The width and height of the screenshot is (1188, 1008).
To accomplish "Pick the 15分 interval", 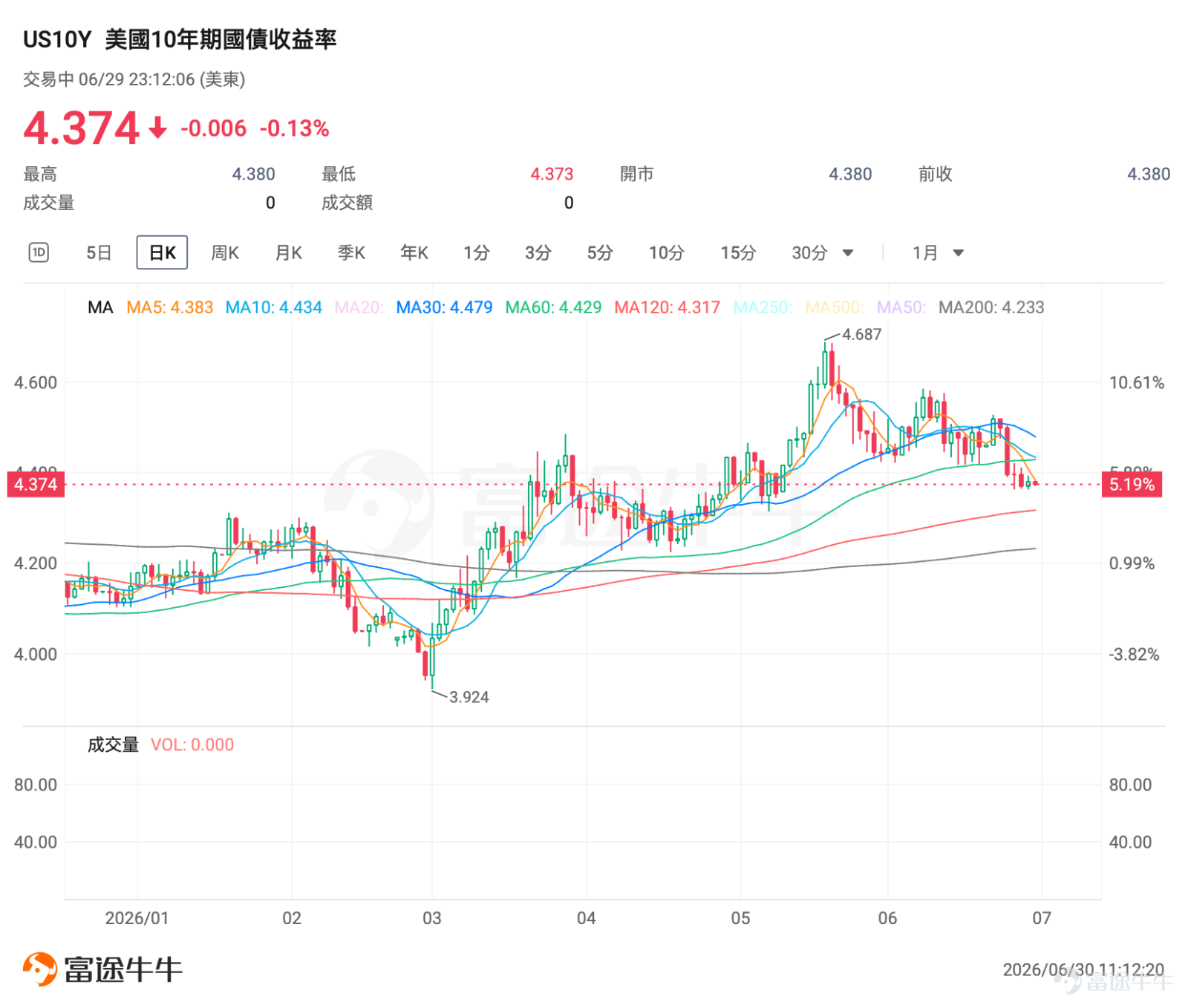I will [738, 253].
